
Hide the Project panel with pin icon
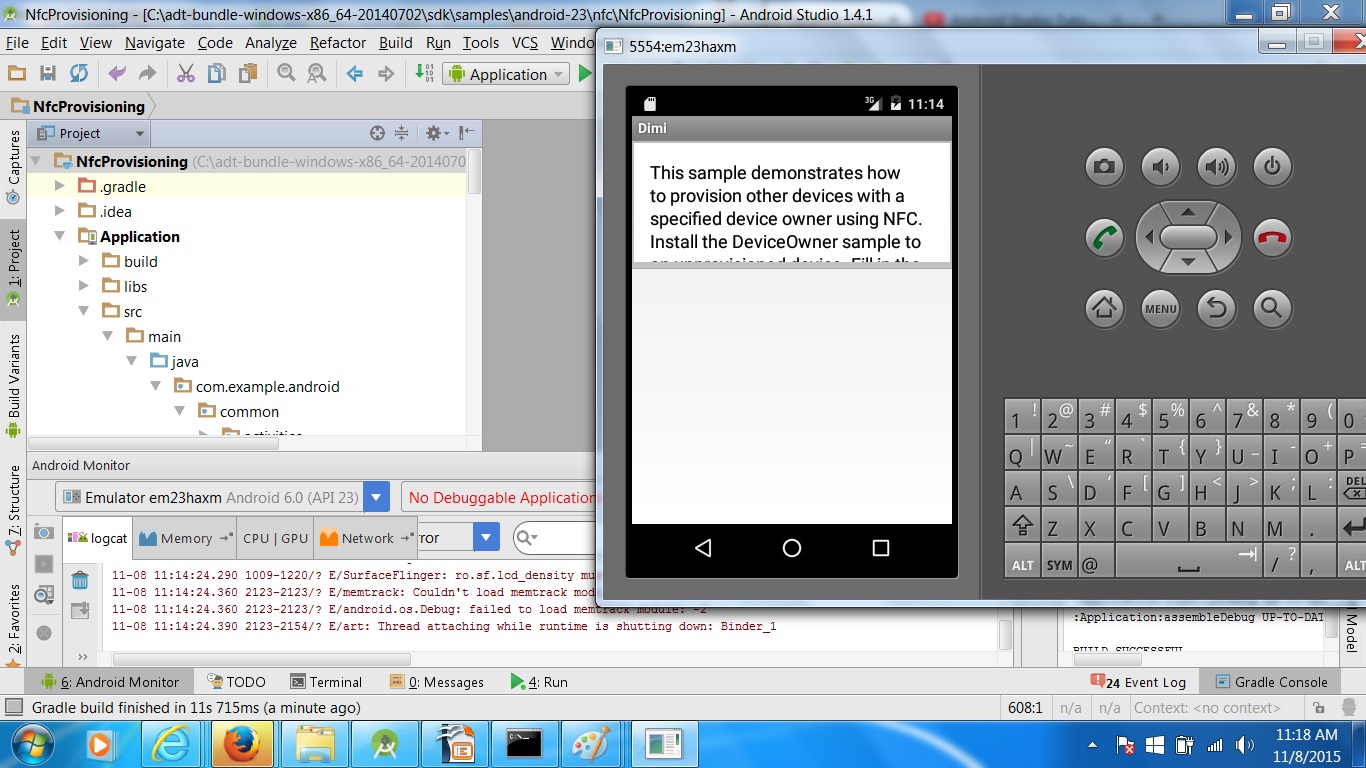tap(466, 133)
